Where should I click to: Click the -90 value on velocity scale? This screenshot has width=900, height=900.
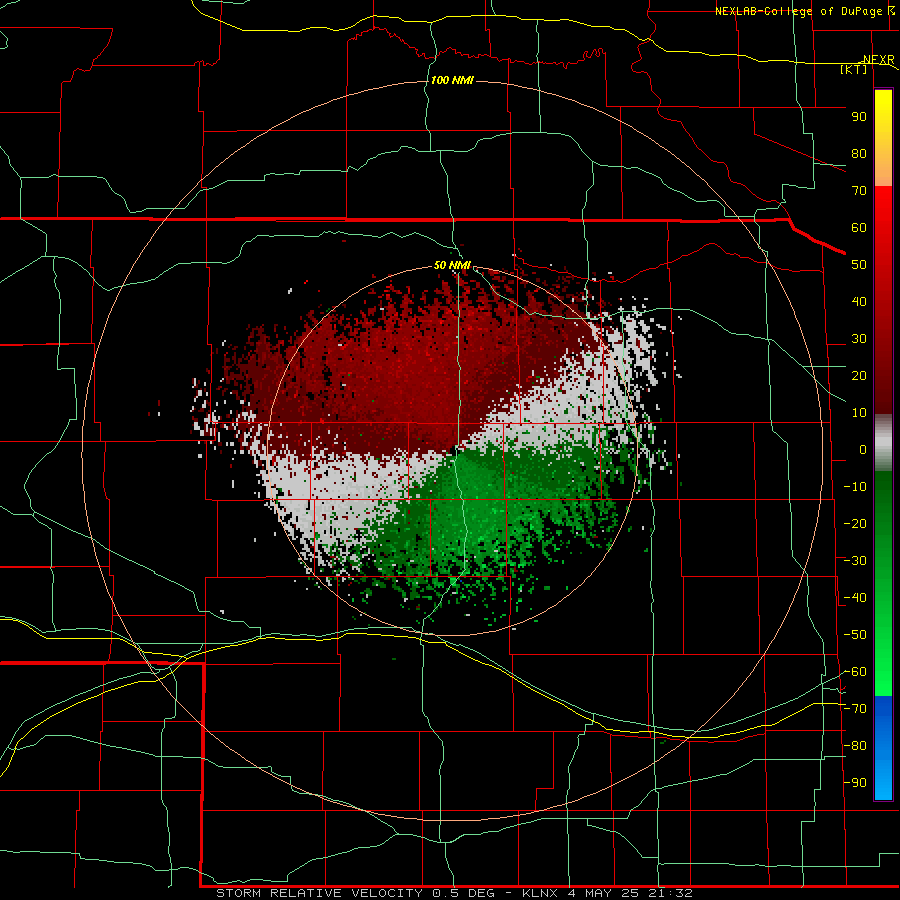pos(855,783)
